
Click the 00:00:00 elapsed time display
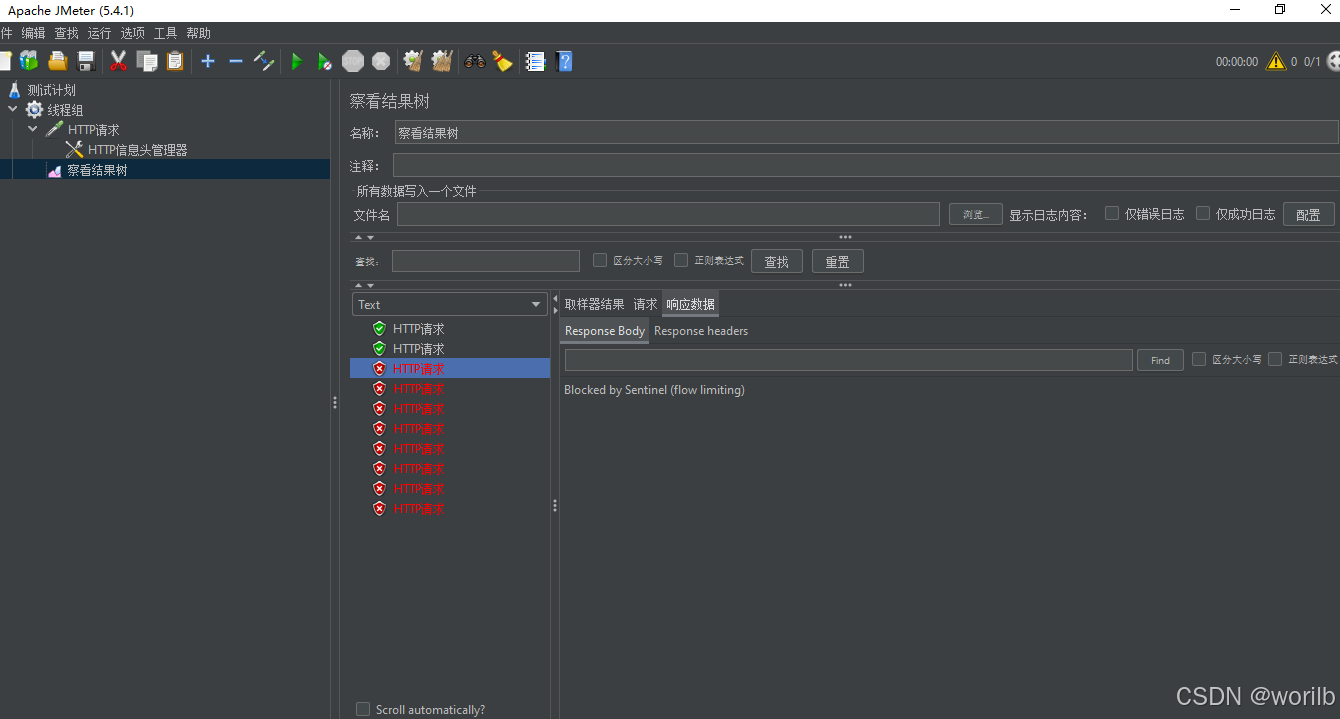click(1237, 62)
